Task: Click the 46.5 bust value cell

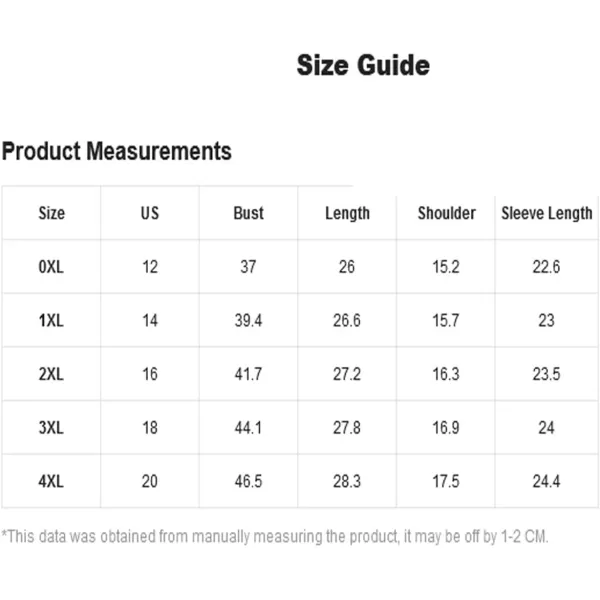Action: (x=248, y=481)
